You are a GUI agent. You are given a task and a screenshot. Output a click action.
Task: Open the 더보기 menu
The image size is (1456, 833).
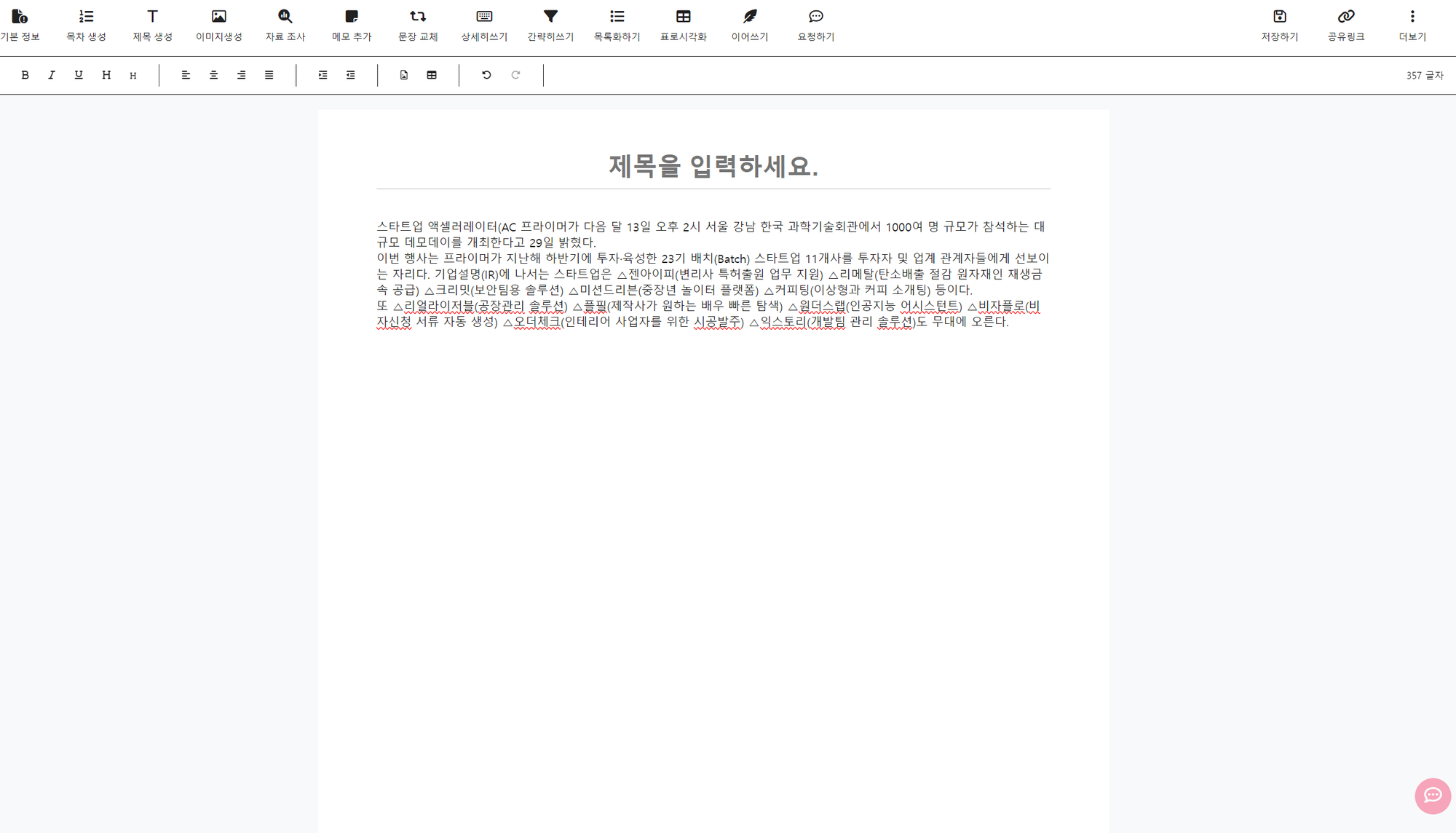[x=1412, y=25]
